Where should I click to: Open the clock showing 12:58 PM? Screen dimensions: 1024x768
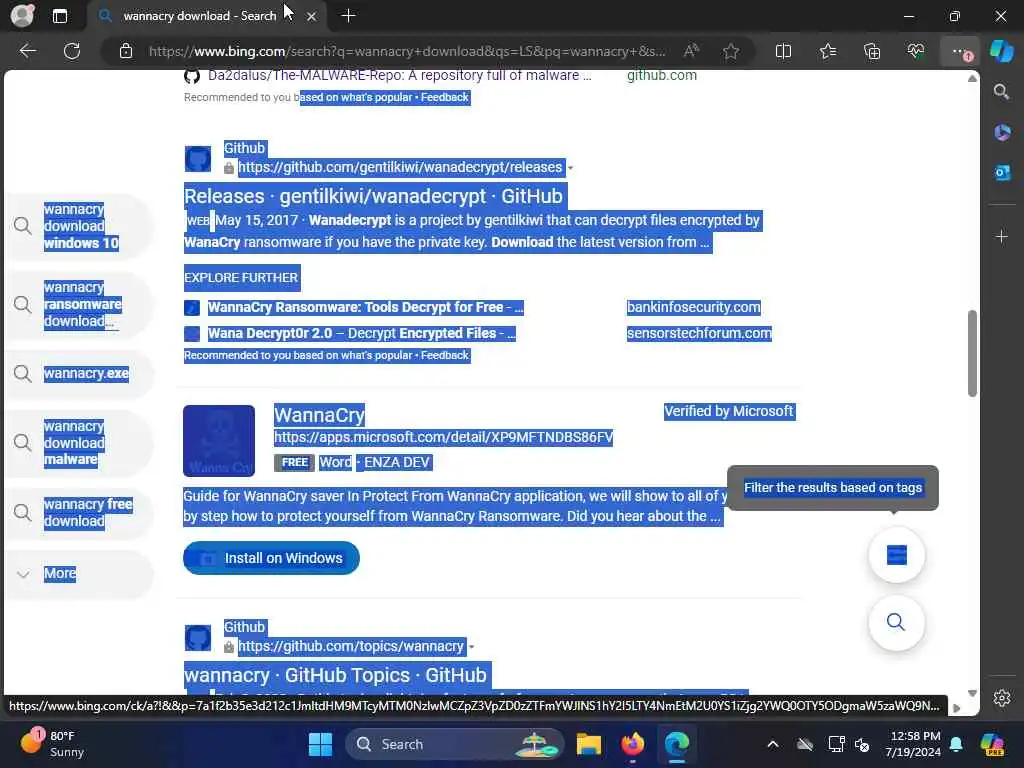[x=913, y=744]
